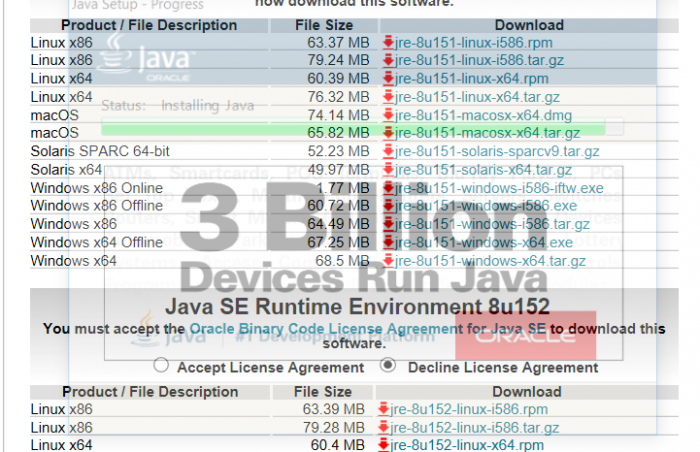The image size is (700, 452).
Task: Click the Solaris SPARC 64-bit row label
Action: (x=100, y=151)
